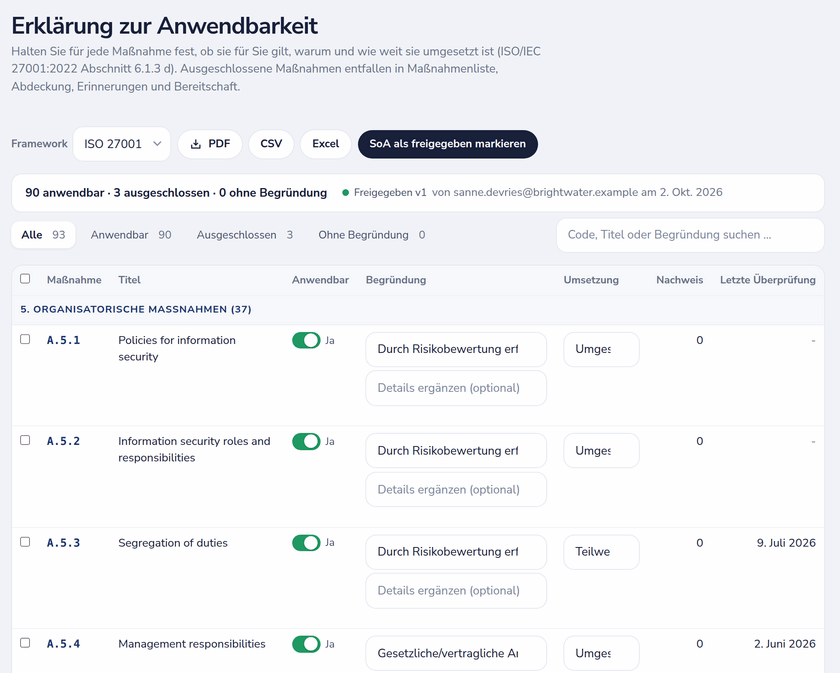Open Umsetzung dropdown for A.5.1
The height and width of the screenshot is (673, 840).
click(601, 349)
